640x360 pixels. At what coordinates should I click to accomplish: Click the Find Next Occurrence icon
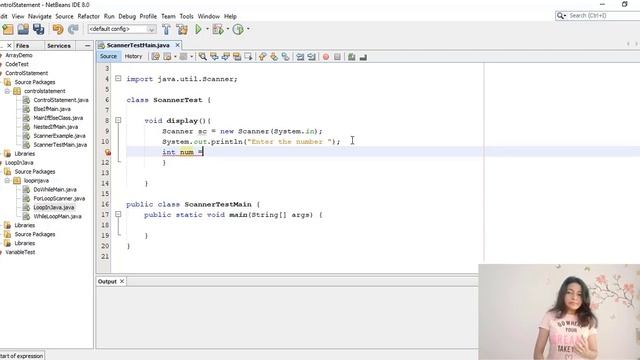click(x=225, y=57)
